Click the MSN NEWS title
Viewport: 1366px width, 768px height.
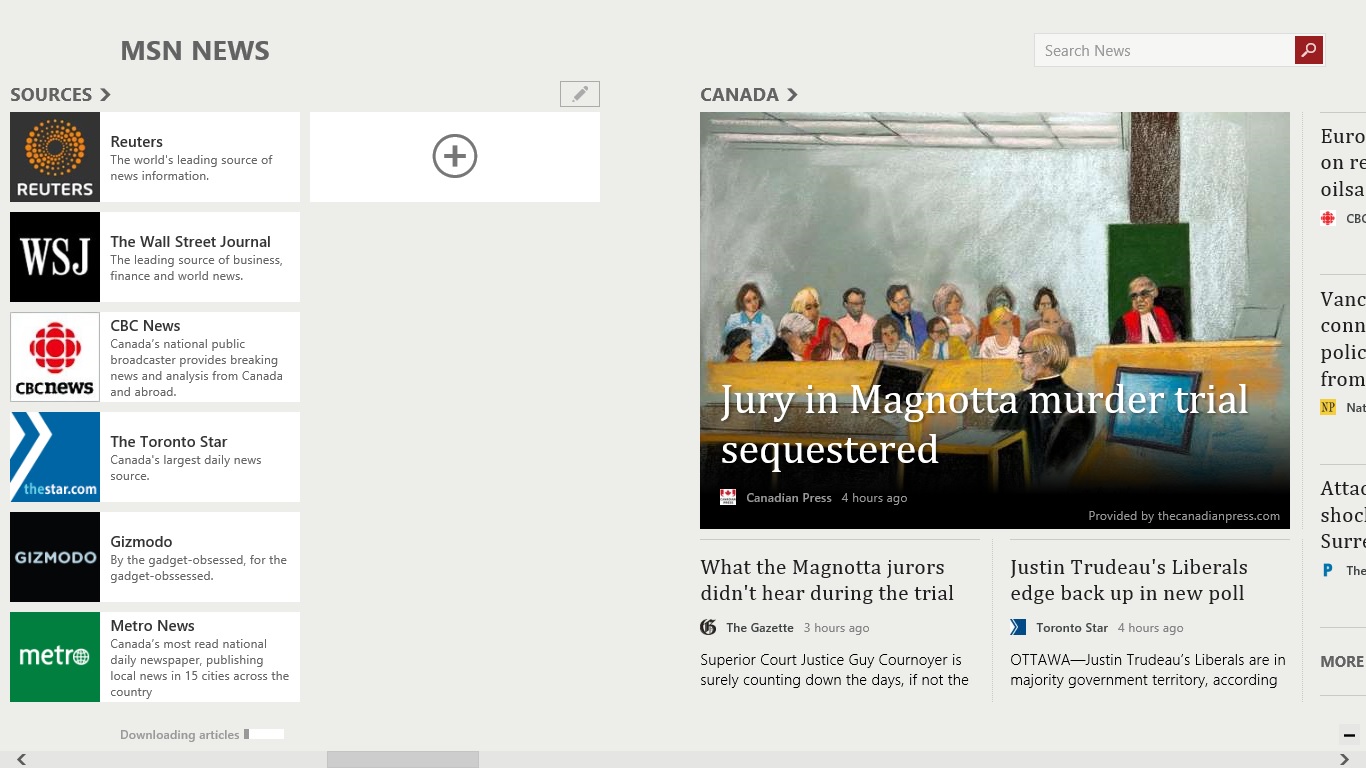[x=195, y=51]
